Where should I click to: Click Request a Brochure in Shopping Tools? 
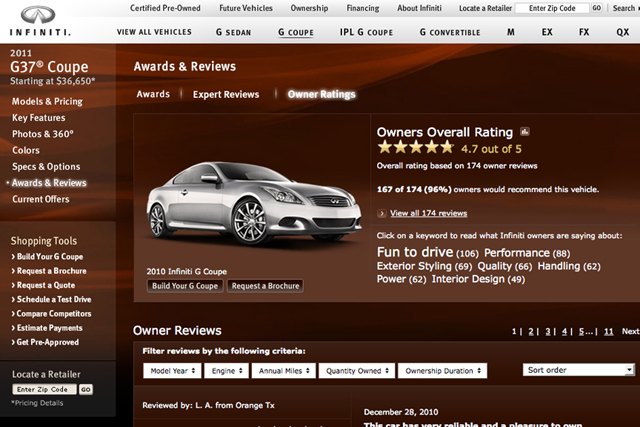pos(49,271)
